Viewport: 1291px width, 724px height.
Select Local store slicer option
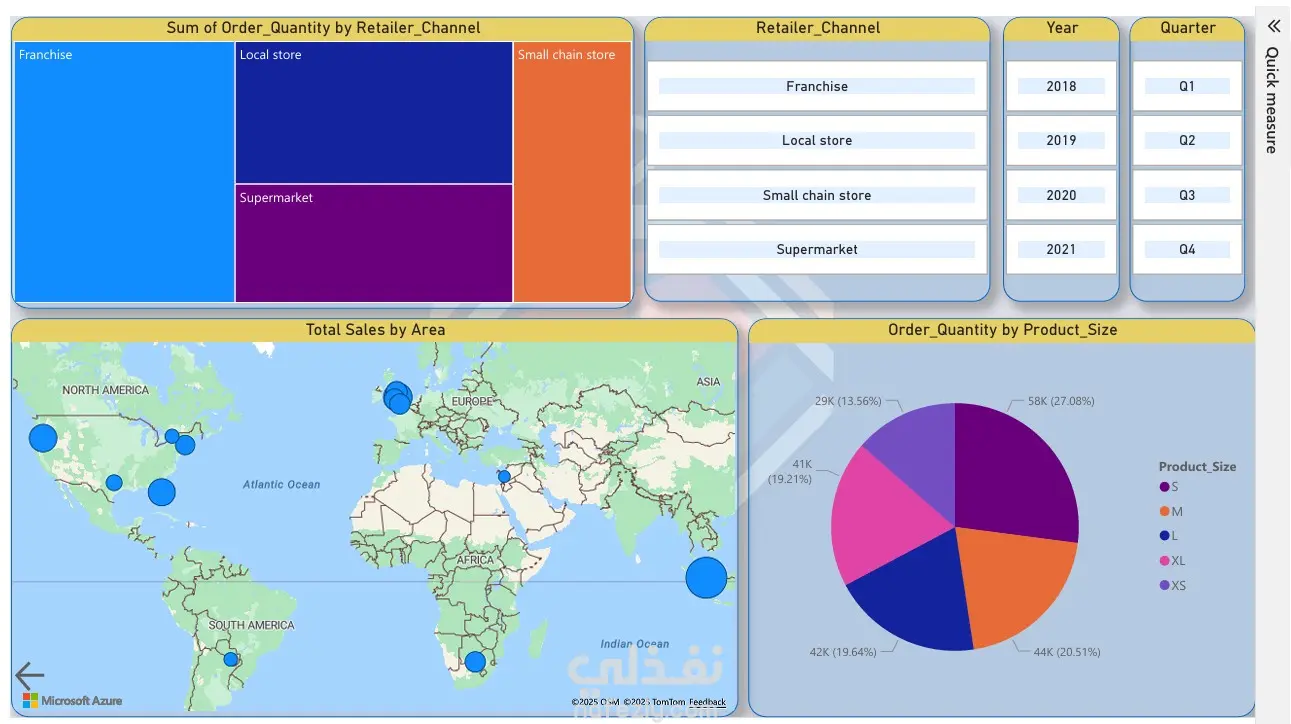coord(817,140)
